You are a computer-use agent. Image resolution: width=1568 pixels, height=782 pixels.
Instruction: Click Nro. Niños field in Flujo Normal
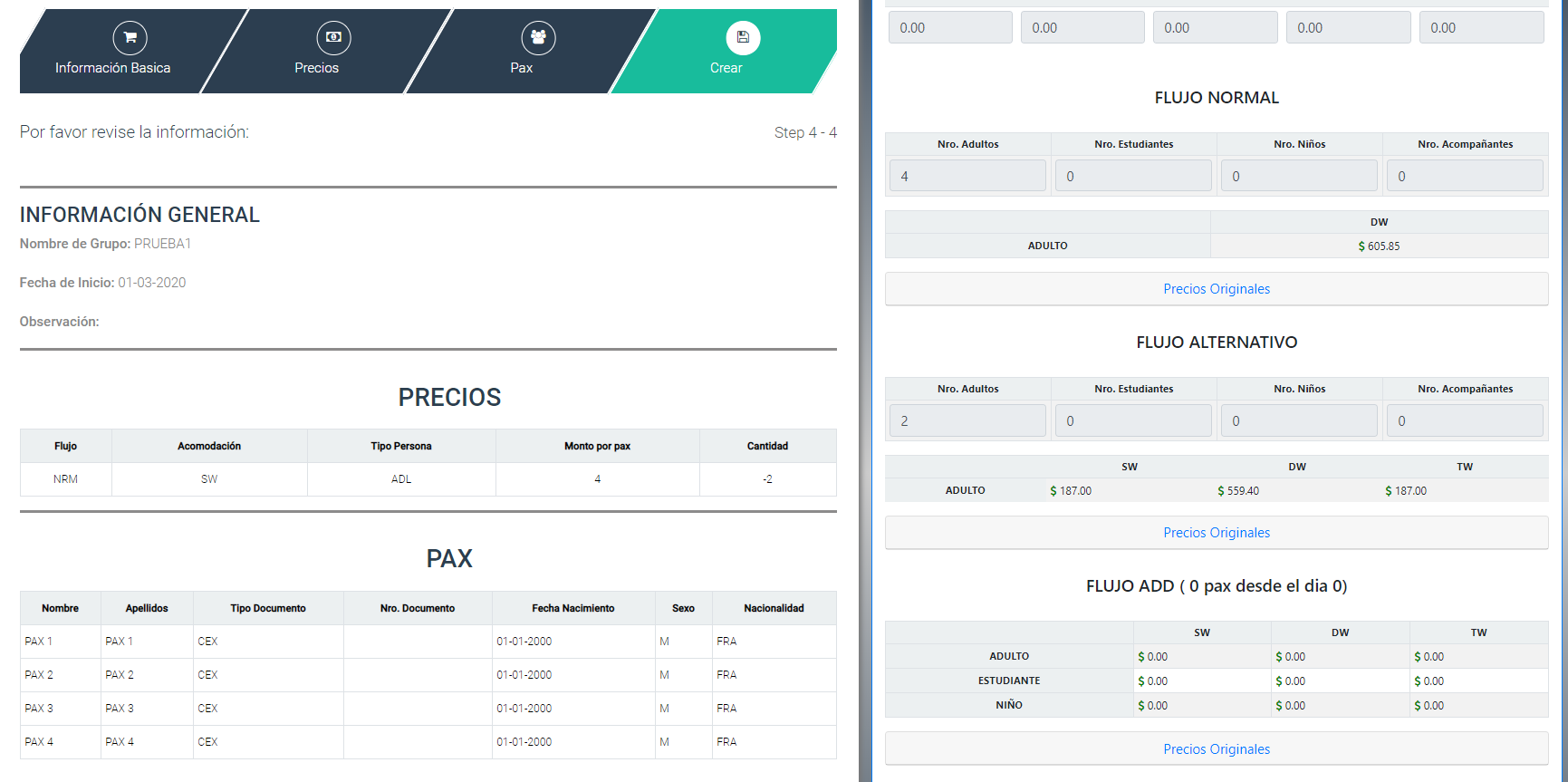pyautogui.click(x=1298, y=176)
